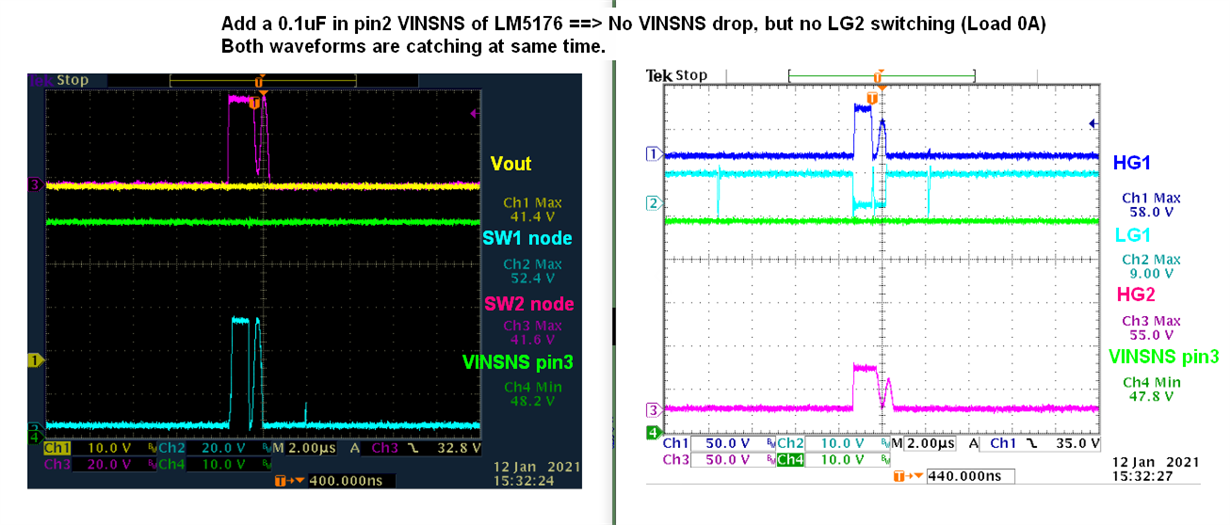Select the Ch2 Max 9.00 V measurement
The width and height of the screenshot is (1230, 525).
(1151, 266)
